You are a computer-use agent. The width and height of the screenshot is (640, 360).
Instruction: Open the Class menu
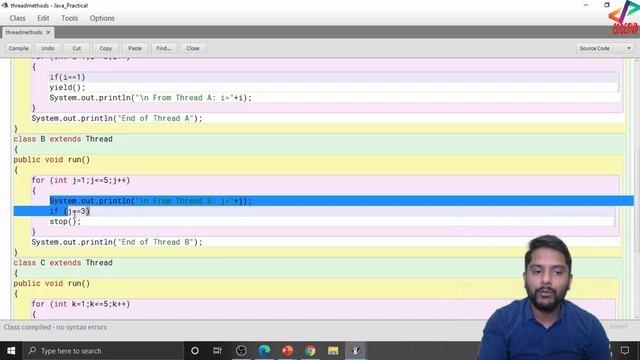click(18, 18)
